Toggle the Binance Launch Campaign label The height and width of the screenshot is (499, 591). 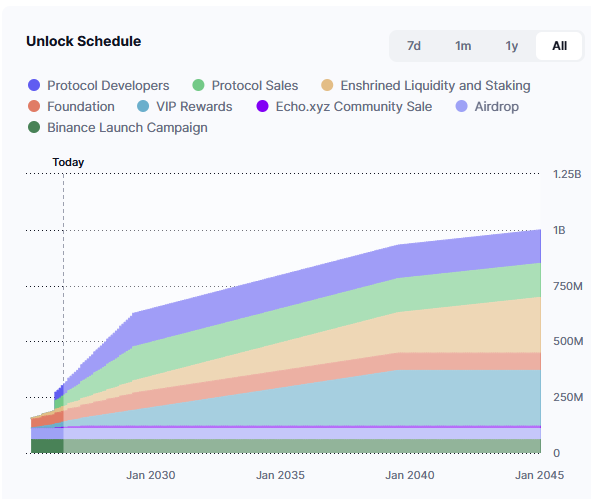point(127,128)
